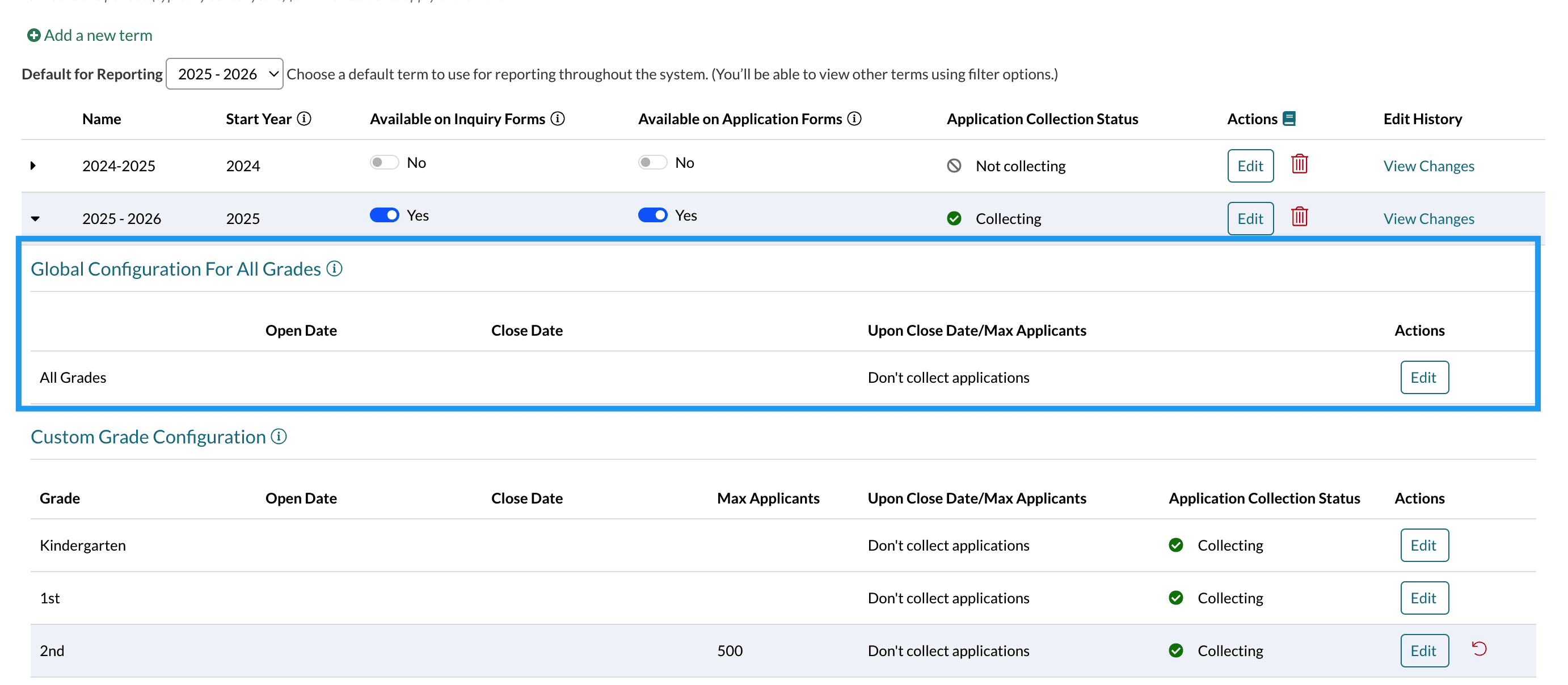Collapse the 2025 - 2026 term row
The height and width of the screenshot is (685, 1568).
35,218
